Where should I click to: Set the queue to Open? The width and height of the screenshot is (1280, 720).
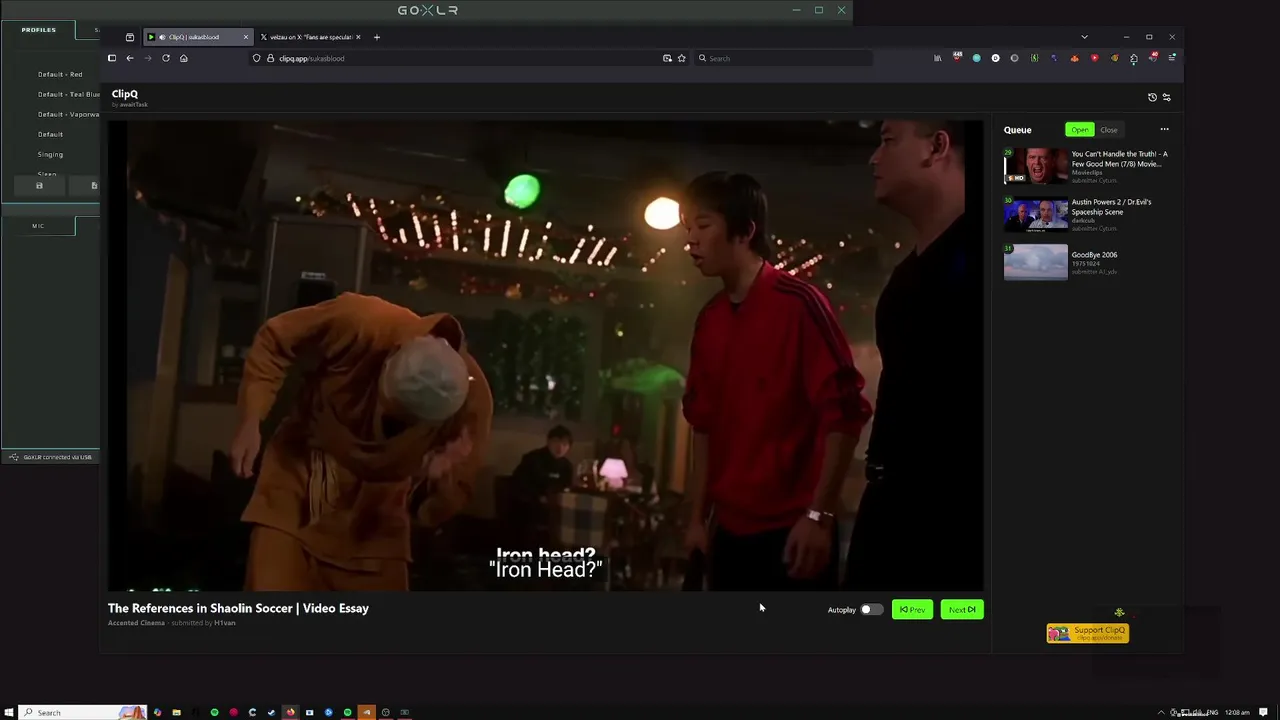pos(1080,130)
